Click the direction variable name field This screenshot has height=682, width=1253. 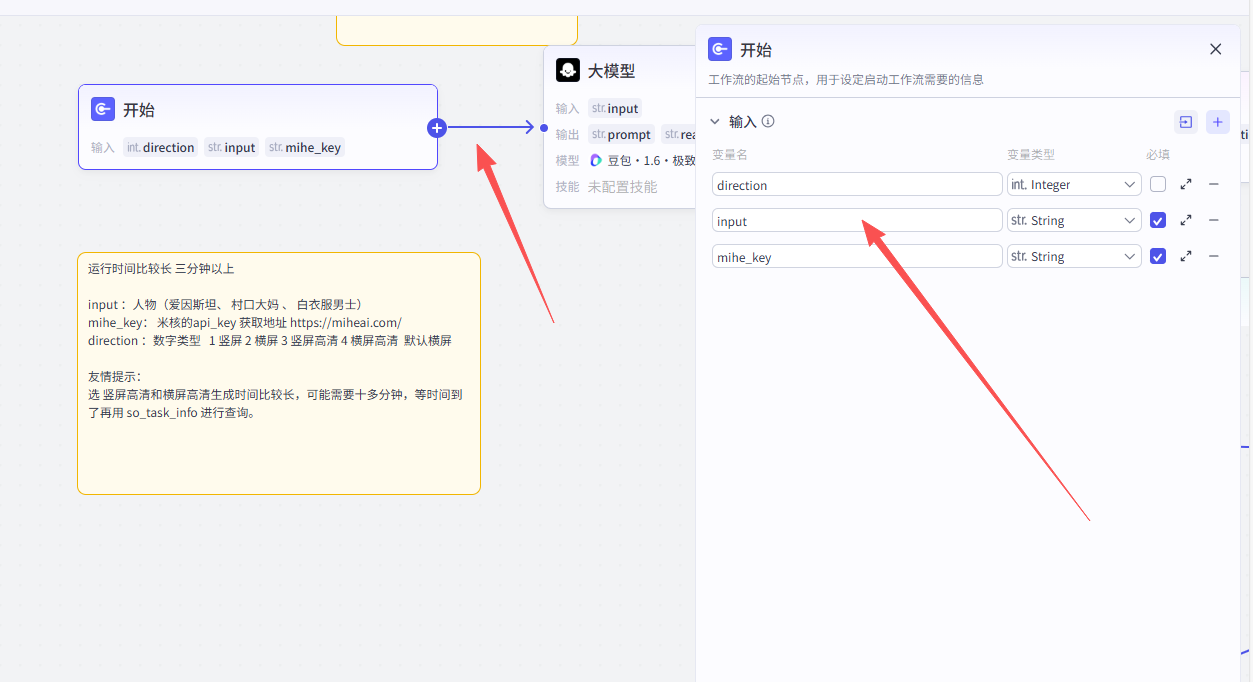[857, 185]
